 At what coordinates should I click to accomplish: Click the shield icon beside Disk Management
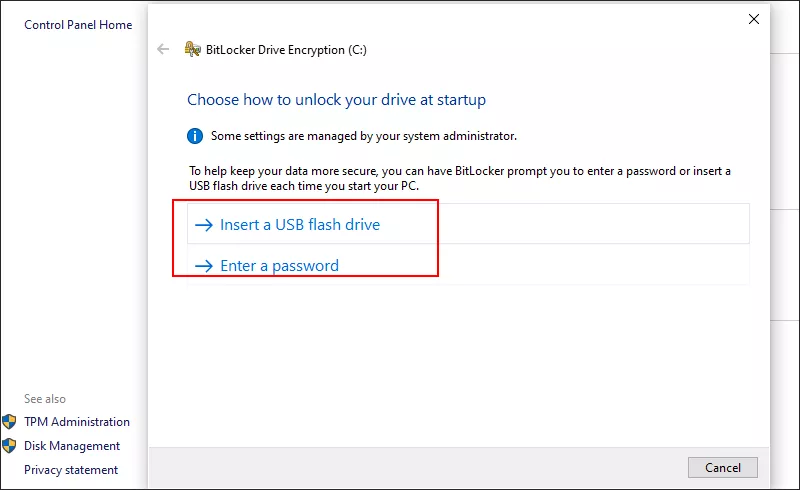click(9, 446)
